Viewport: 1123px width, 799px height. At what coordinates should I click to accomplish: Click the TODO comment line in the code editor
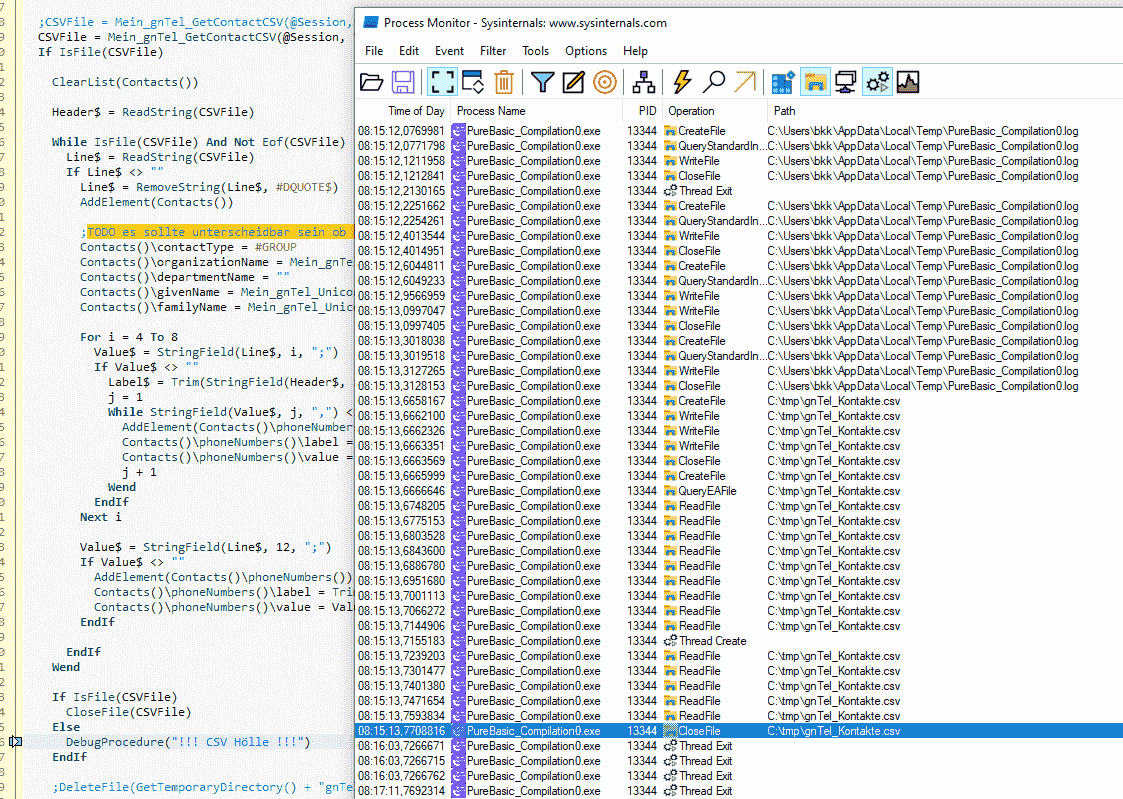coord(217,232)
